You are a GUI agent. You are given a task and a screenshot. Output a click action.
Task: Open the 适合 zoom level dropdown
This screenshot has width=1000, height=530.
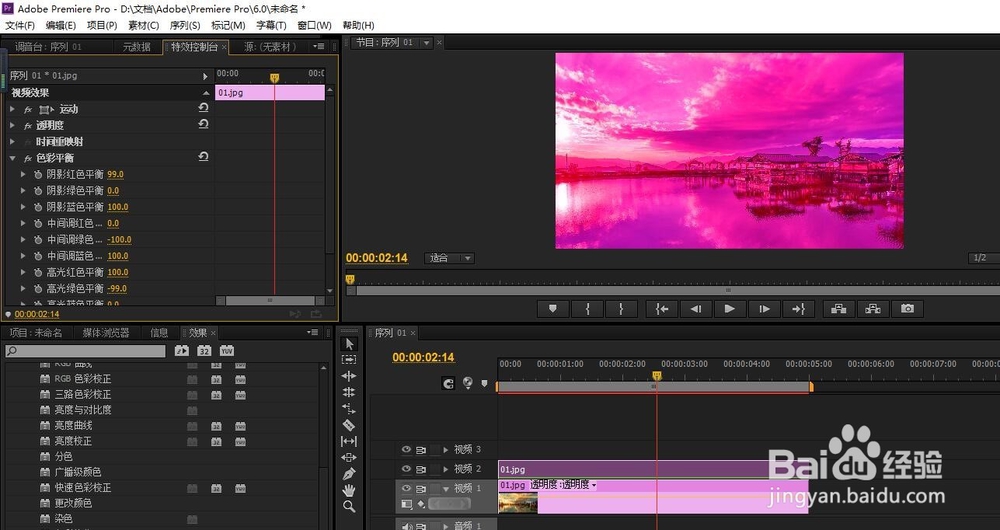click(450, 258)
